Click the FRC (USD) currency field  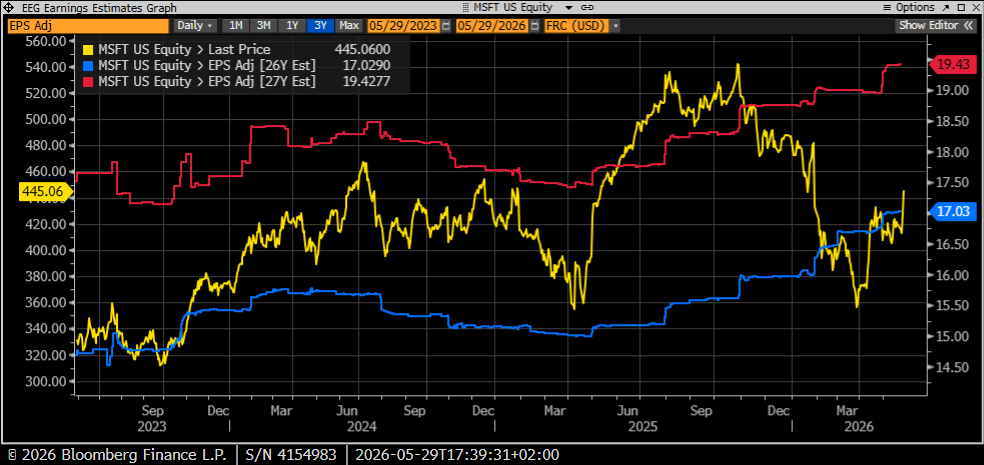576,26
